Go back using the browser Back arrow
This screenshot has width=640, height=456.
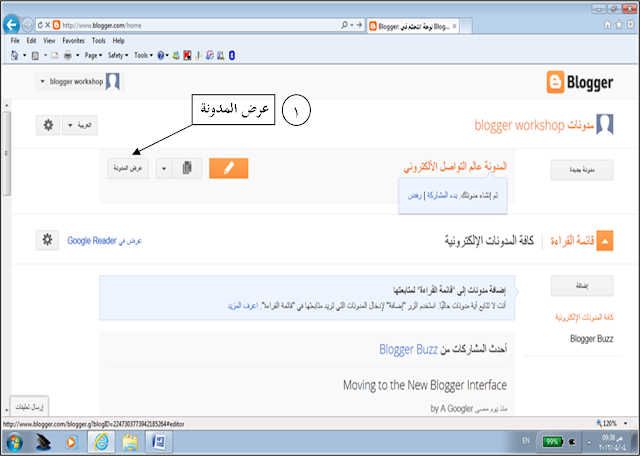(11, 25)
